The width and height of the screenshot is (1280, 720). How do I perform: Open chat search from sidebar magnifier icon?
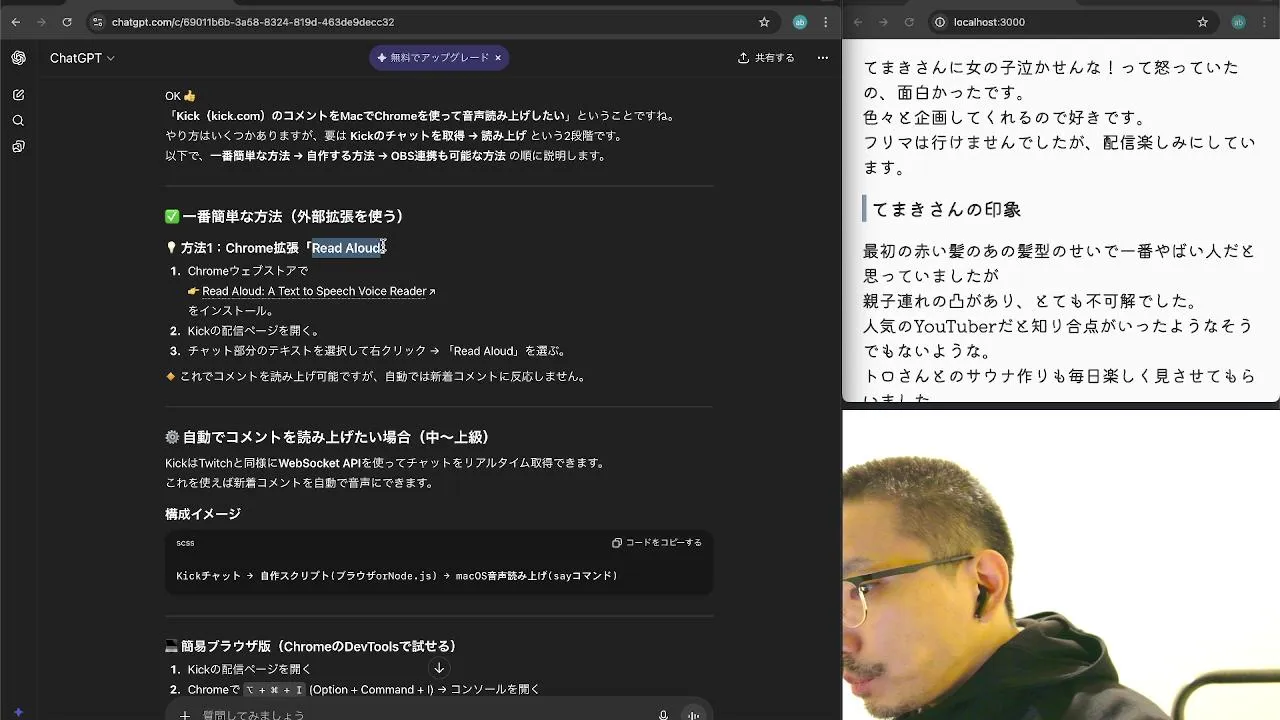coord(18,121)
